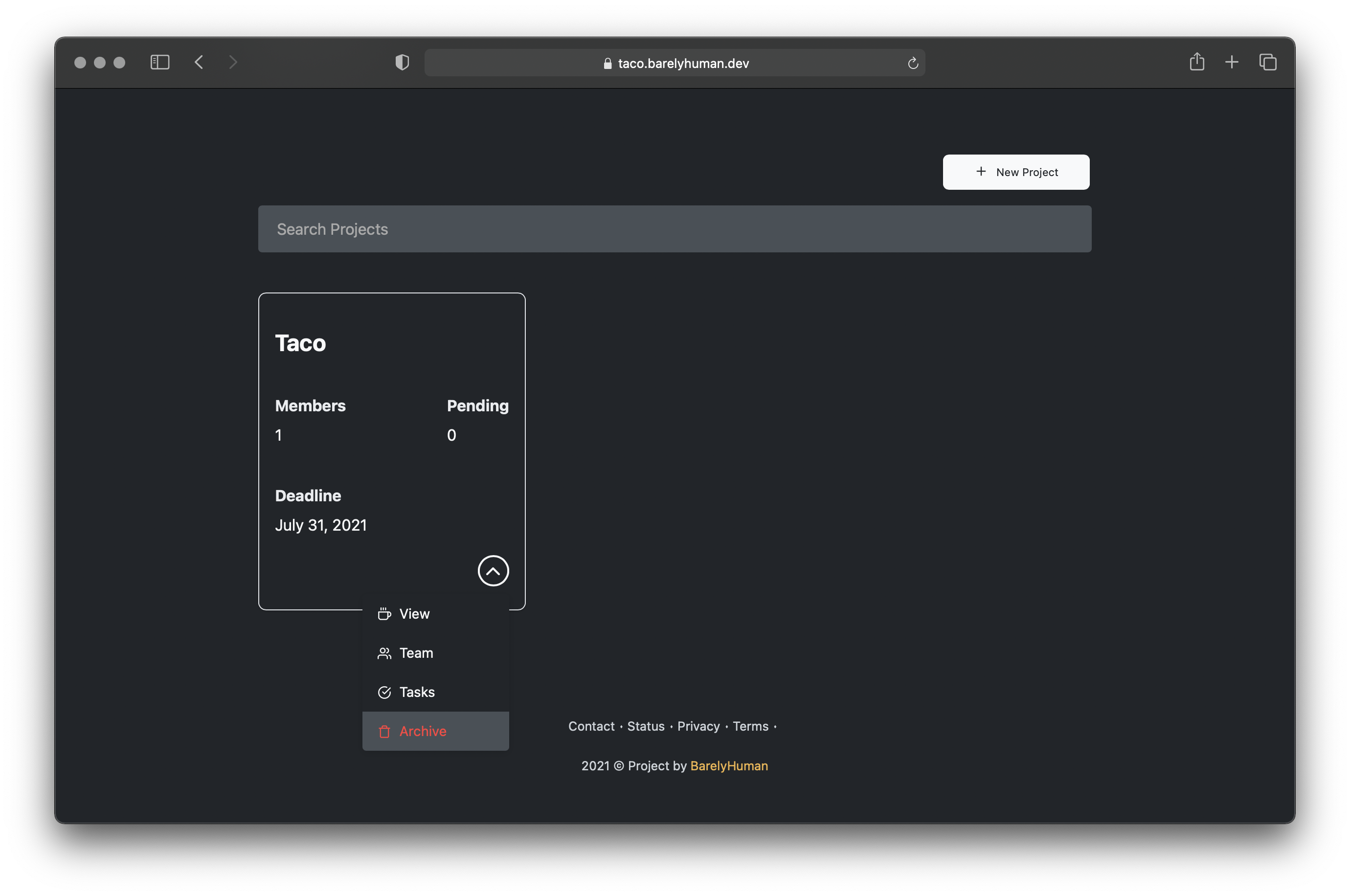Click the privacy shield icon in address bar

(402, 62)
